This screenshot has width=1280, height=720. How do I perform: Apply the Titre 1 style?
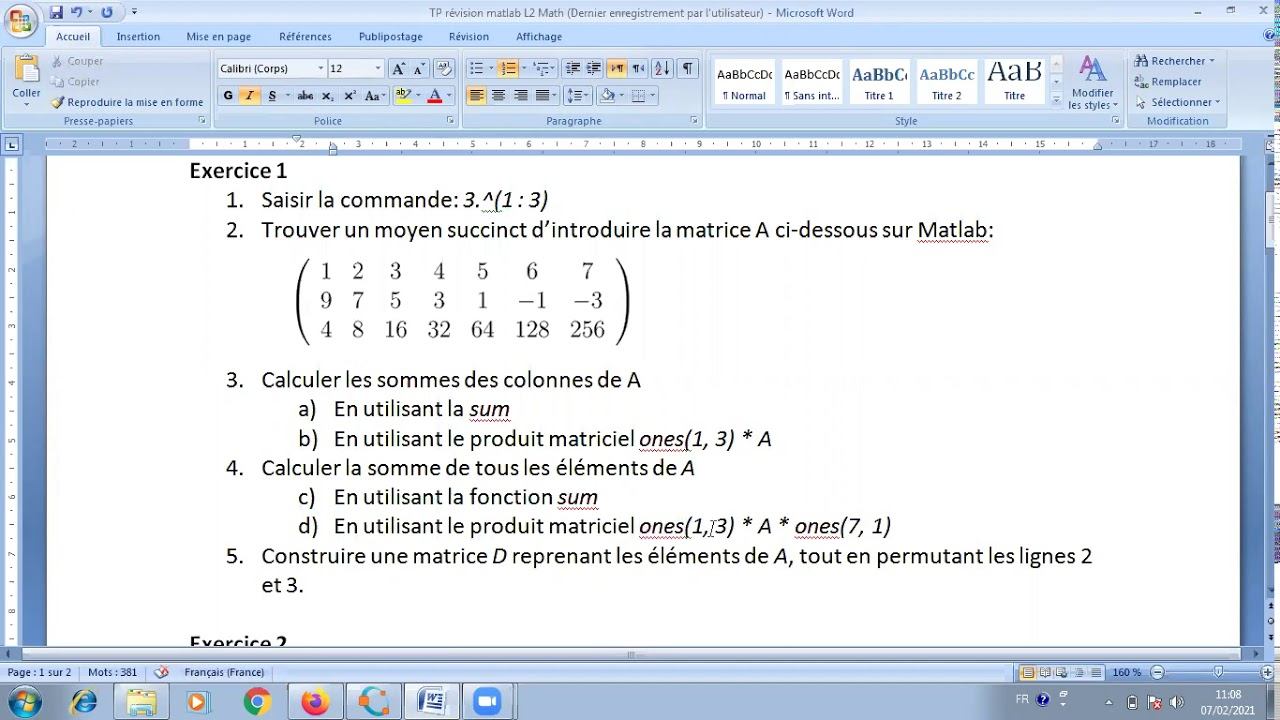tap(879, 83)
